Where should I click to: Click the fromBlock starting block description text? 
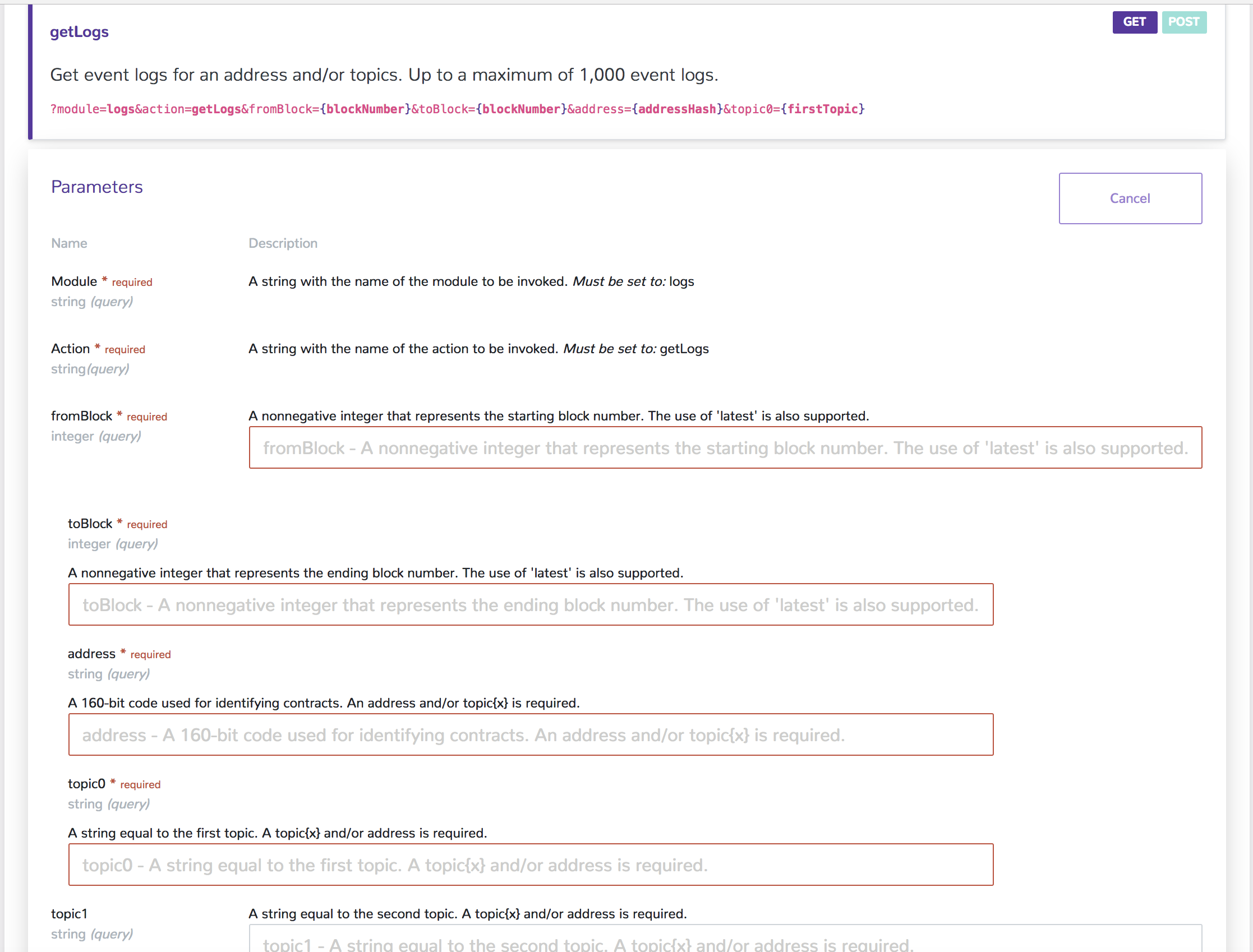(559, 416)
